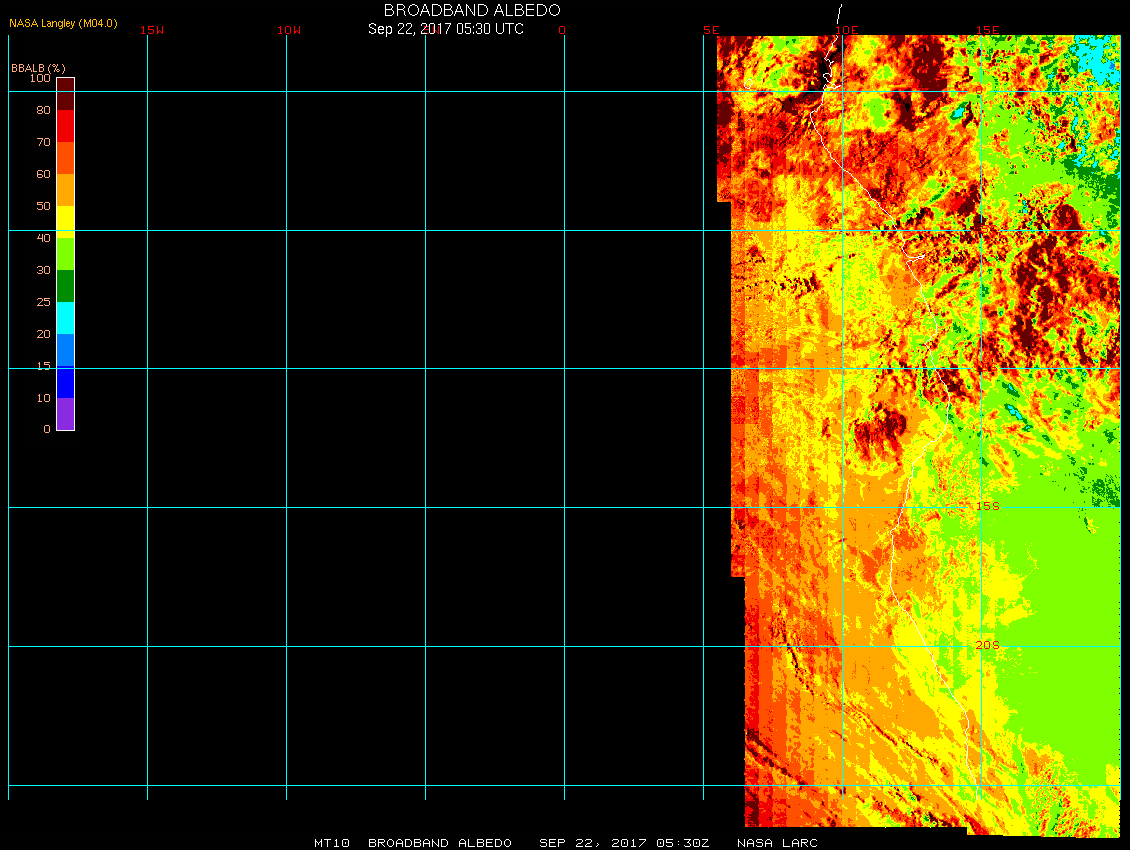
Task: Click the 20S latitude label on map
Action: (x=987, y=645)
